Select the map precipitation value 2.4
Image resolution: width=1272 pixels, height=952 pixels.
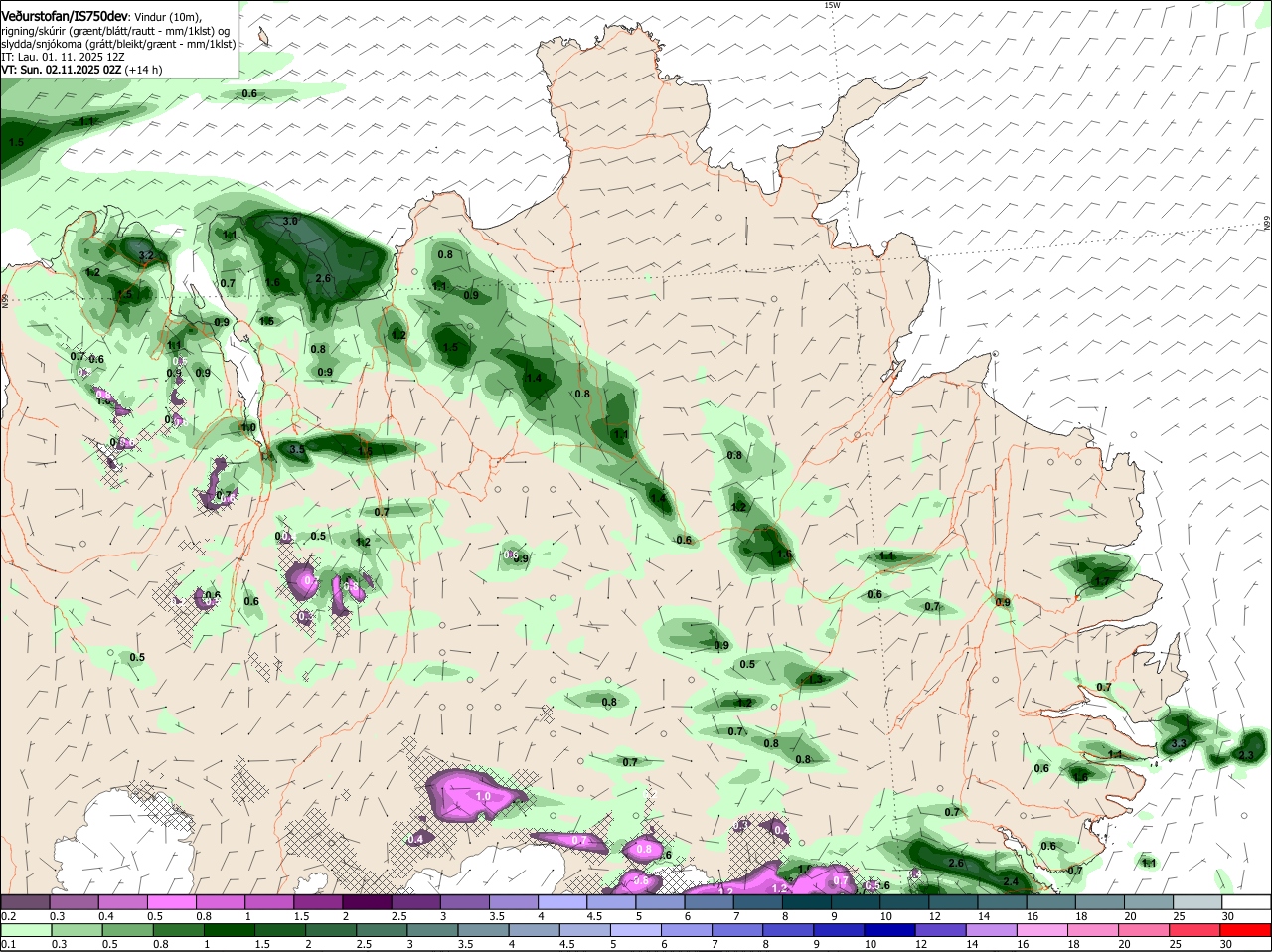[x=1011, y=882]
